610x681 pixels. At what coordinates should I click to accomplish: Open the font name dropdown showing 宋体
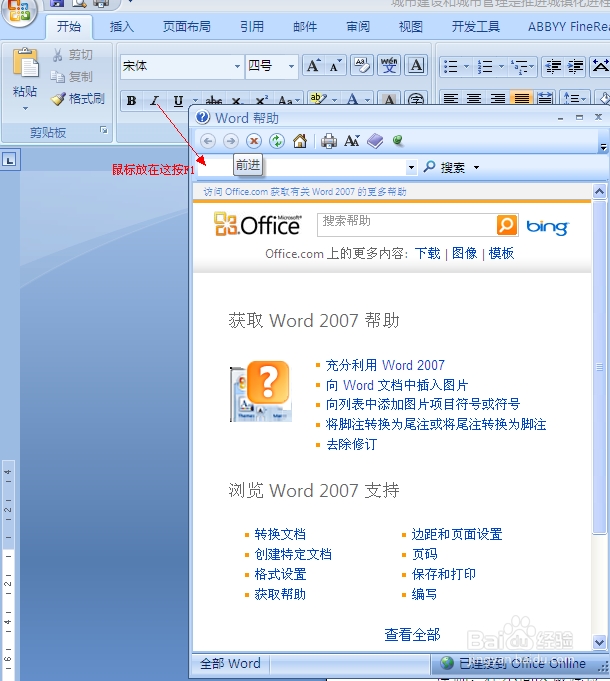point(237,66)
